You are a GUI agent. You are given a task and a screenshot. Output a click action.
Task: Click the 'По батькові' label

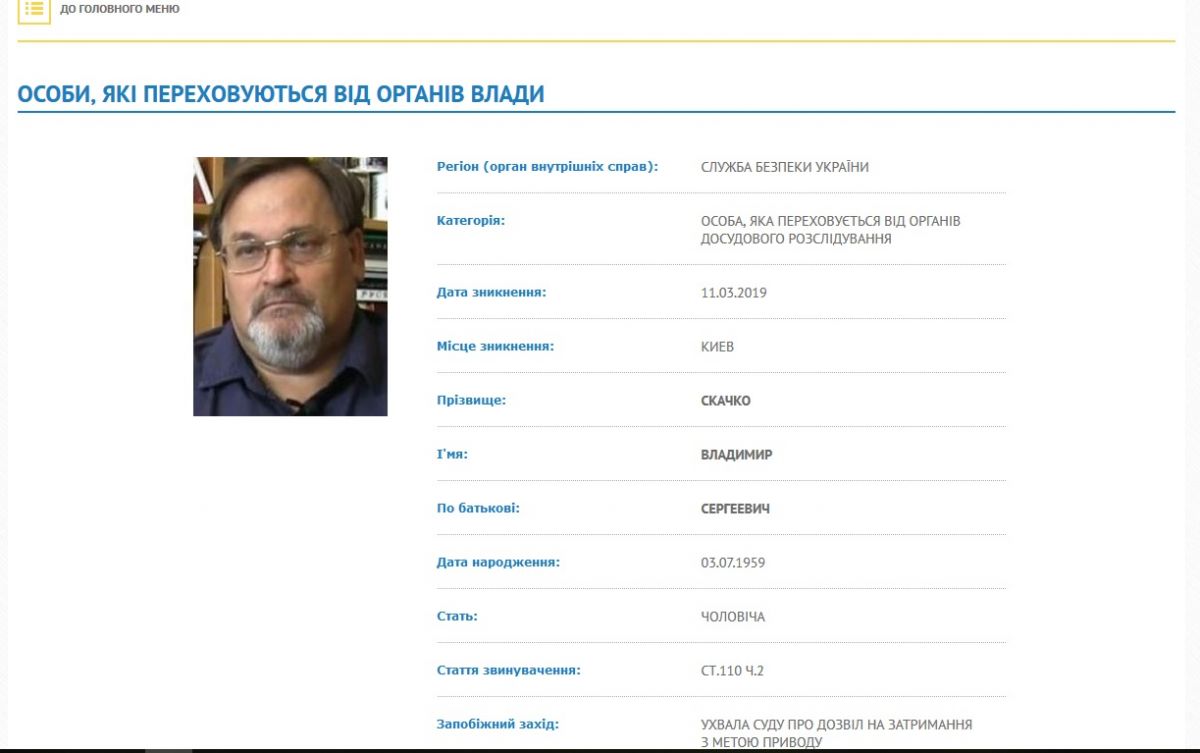[x=478, y=509]
